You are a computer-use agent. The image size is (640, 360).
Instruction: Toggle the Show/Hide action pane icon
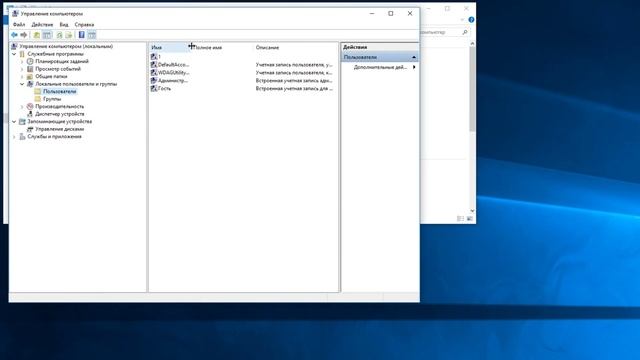click(x=92, y=35)
